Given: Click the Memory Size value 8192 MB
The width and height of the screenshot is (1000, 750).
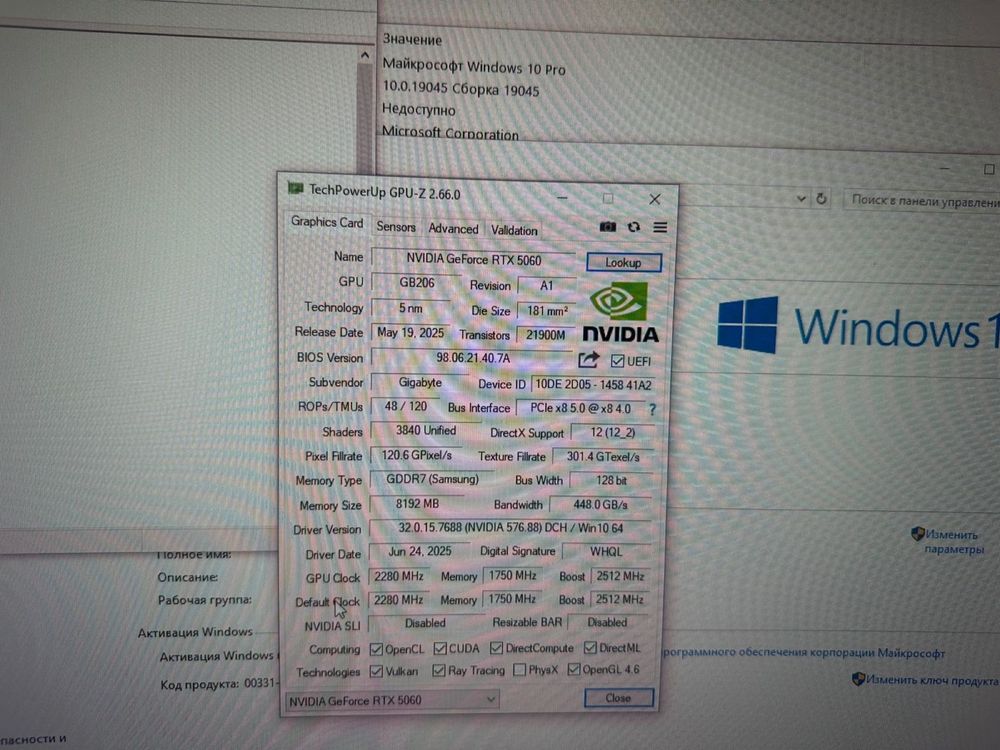Looking at the screenshot, I should (x=416, y=504).
